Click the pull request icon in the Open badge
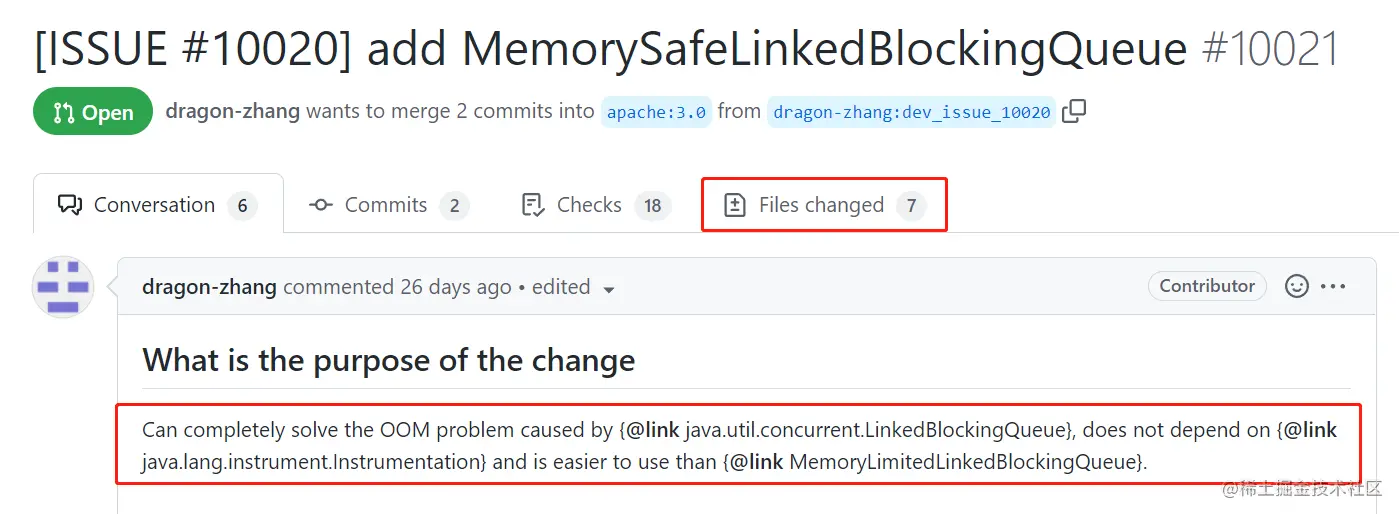Viewport: 1399px width, 514px height. click(64, 113)
